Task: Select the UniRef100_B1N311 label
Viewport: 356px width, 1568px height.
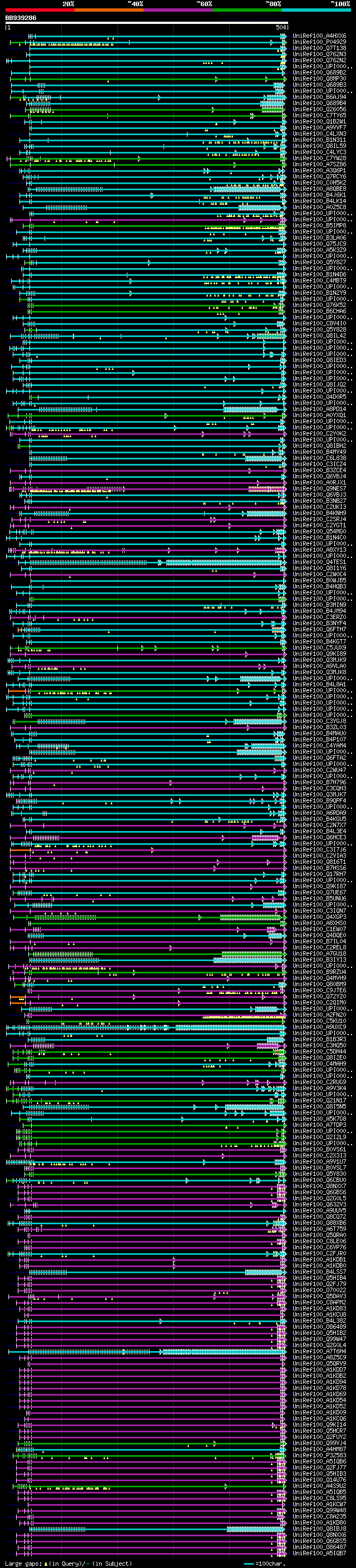Action: pos(319,140)
